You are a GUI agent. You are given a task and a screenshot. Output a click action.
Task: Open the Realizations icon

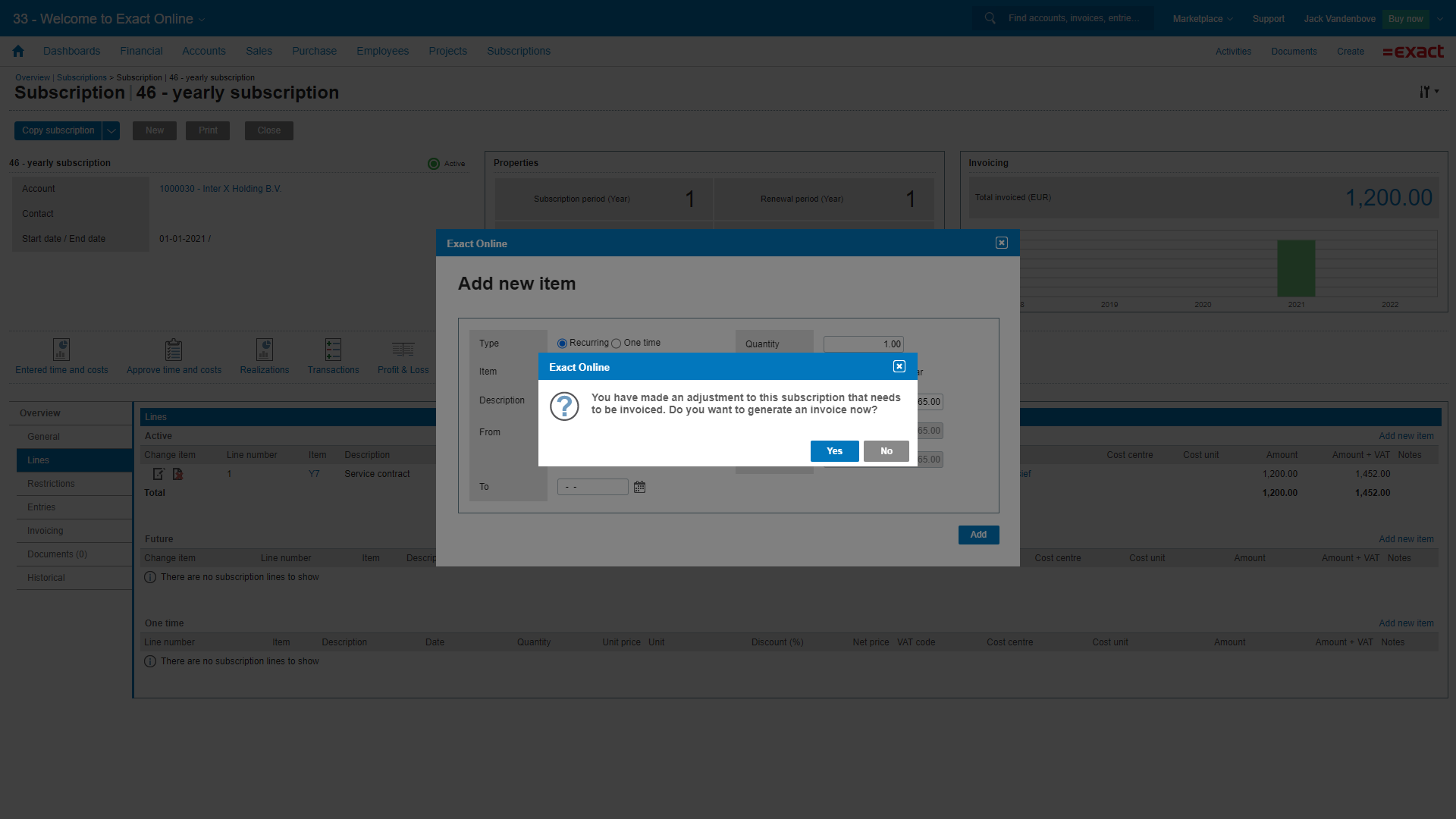(x=264, y=350)
